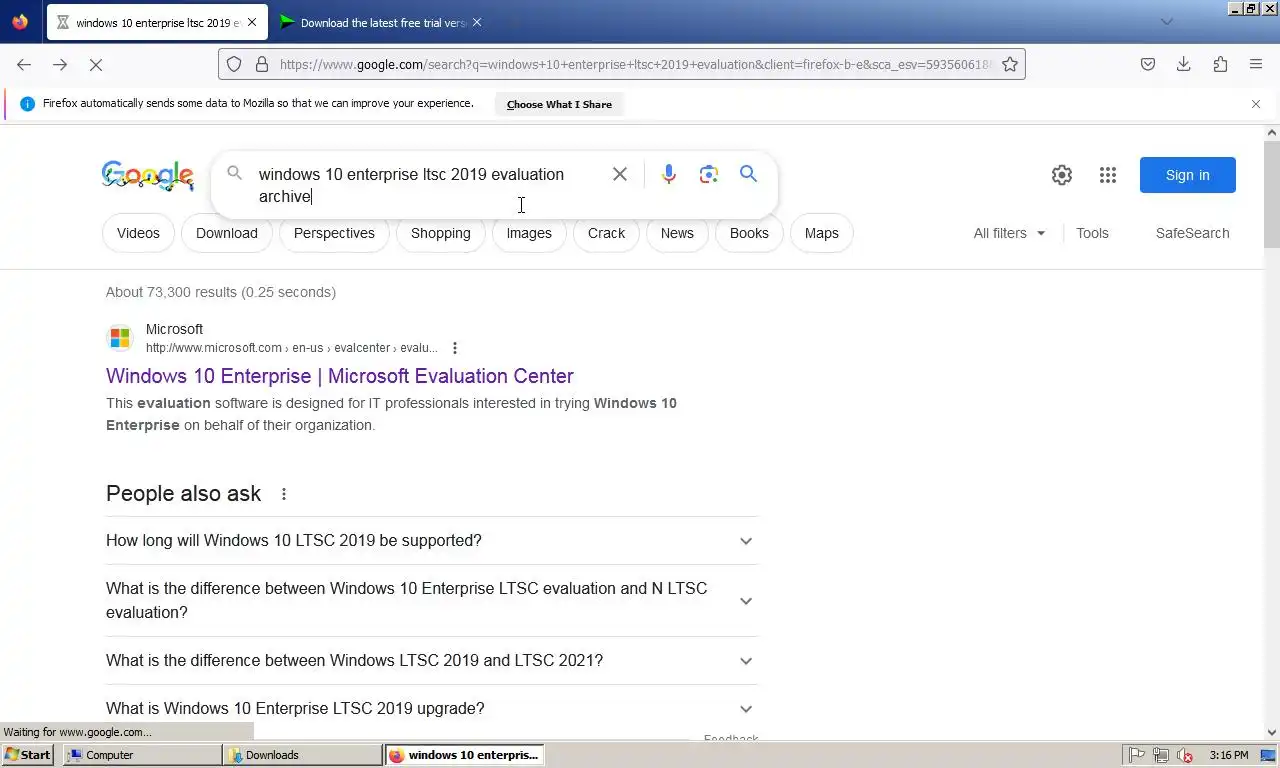Click the scrollbar up arrow
Screen dimensions: 1280x768
tap(1272, 132)
